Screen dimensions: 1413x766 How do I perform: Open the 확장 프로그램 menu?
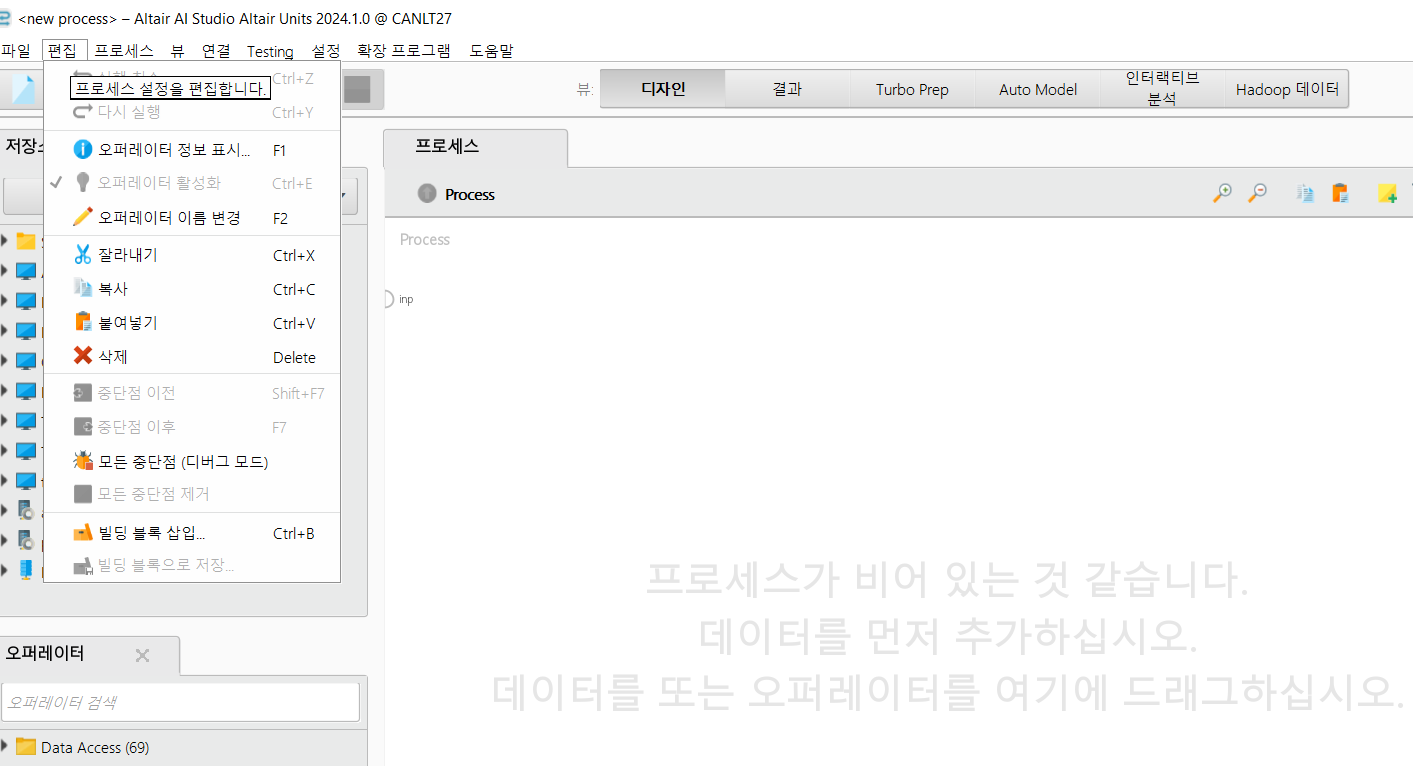[x=403, y=51]
